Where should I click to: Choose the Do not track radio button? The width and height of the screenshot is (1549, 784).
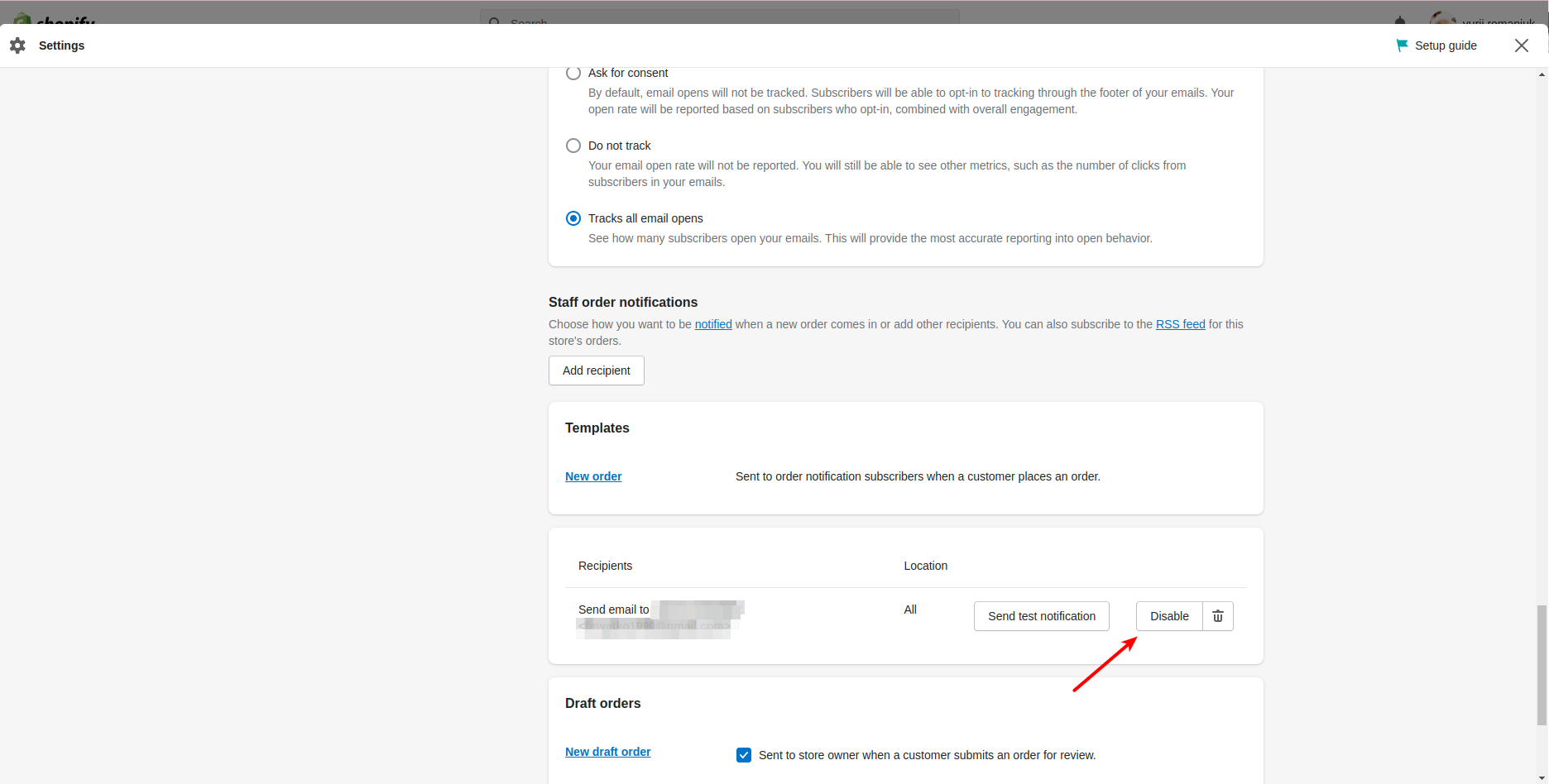pyautogui.click(x=573, y=146)
